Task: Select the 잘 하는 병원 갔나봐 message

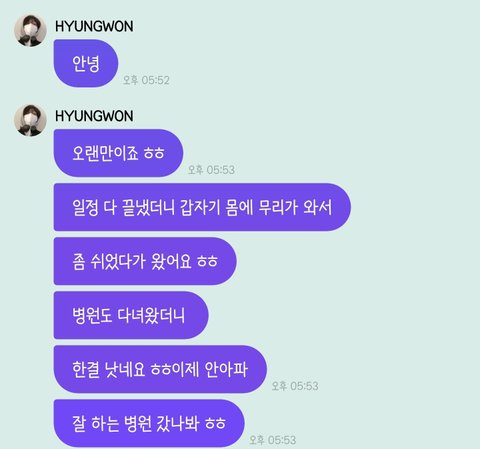Action: click(149, 423)
